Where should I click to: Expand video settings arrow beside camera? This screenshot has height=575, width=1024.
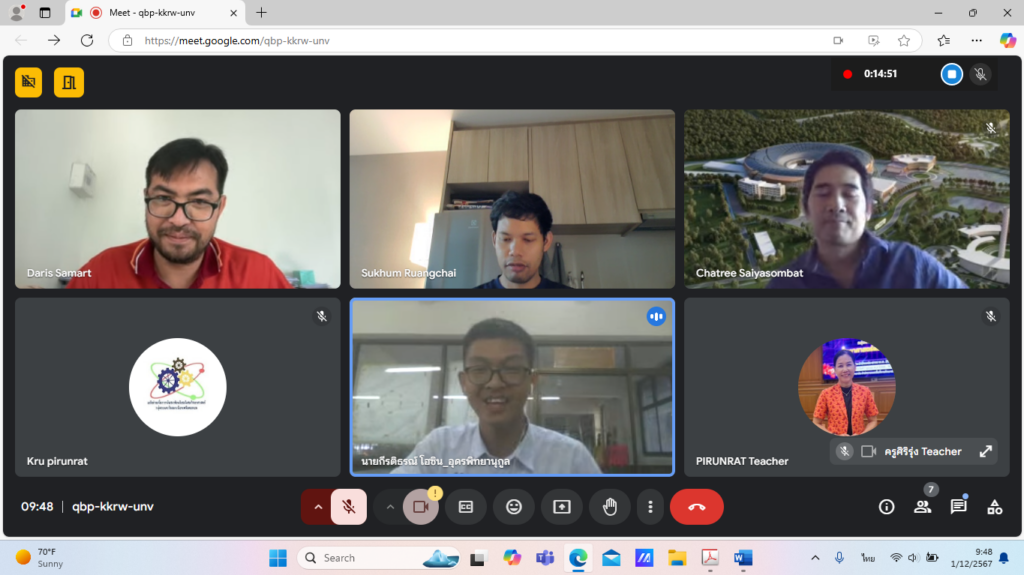(x=390, y=506)
